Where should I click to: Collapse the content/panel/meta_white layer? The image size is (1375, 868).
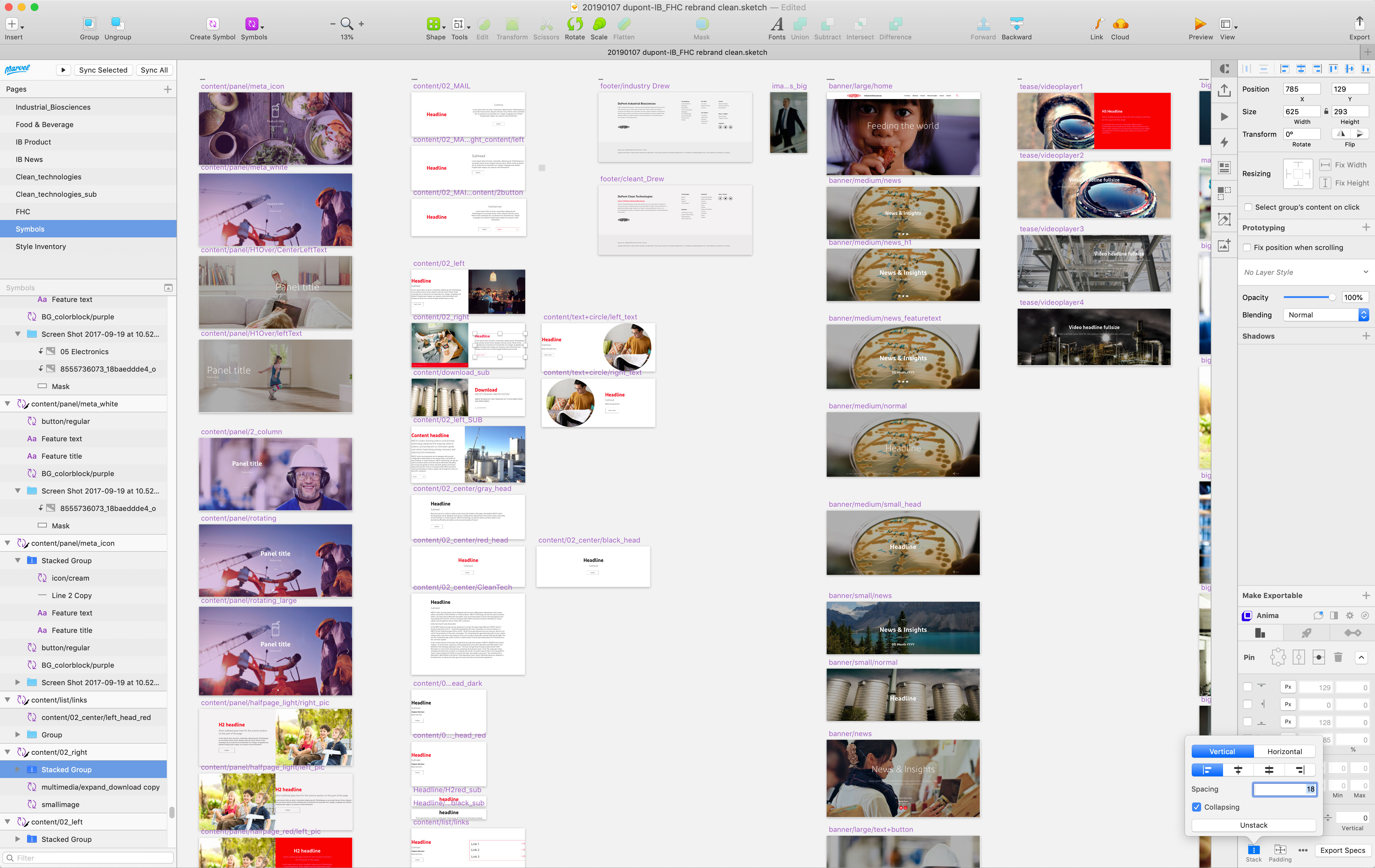(7, 404)
